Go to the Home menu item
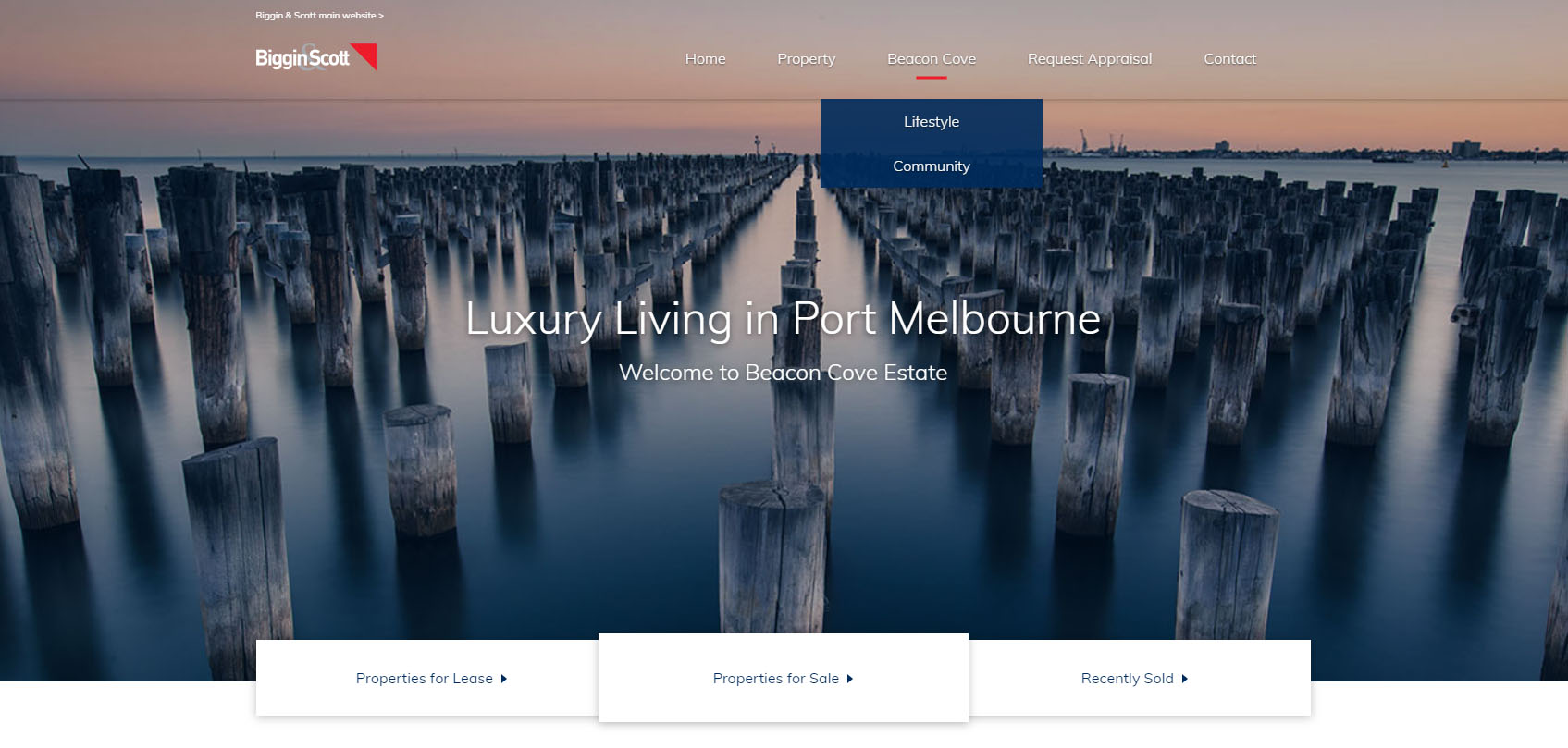Screen dimensions: 1568x748 click(705, 59)
